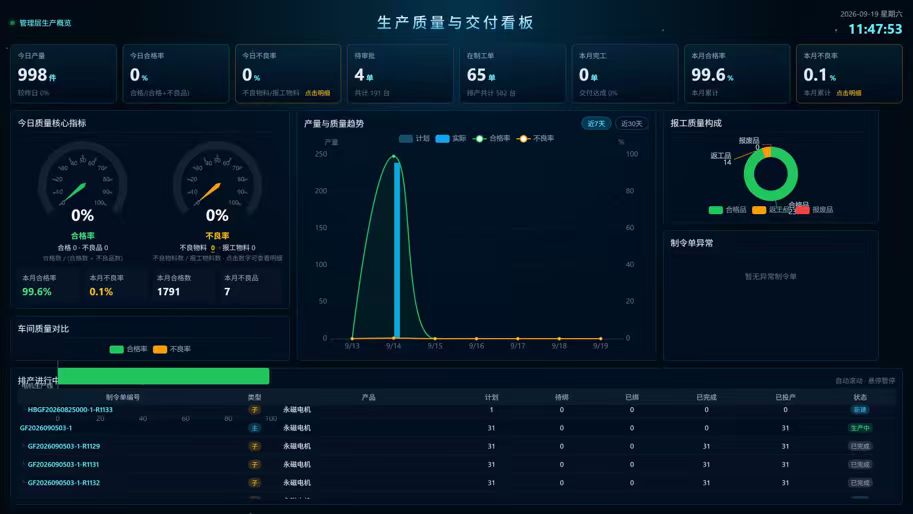The height and width of the screenshot is (514, 913).
Task: Click the 子 type badge for HBGF20260825000-1-R1133
Action: 254,410
